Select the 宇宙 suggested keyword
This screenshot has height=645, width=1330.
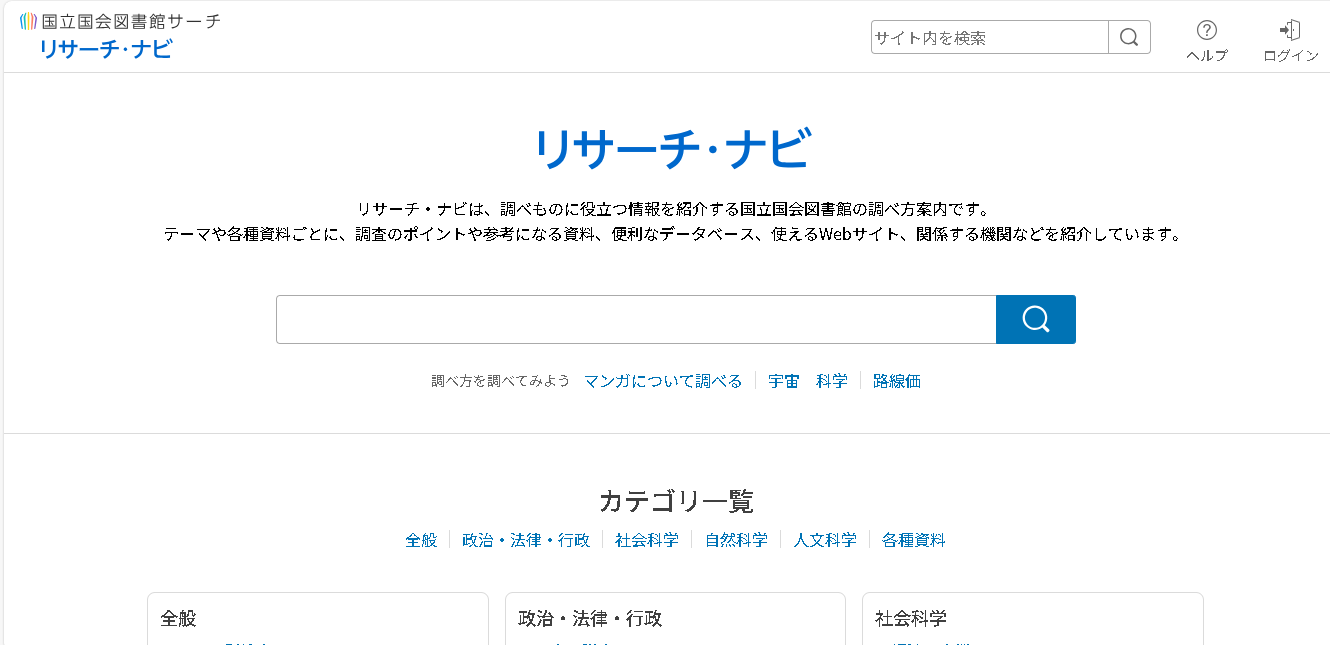[x=784, y=381]
